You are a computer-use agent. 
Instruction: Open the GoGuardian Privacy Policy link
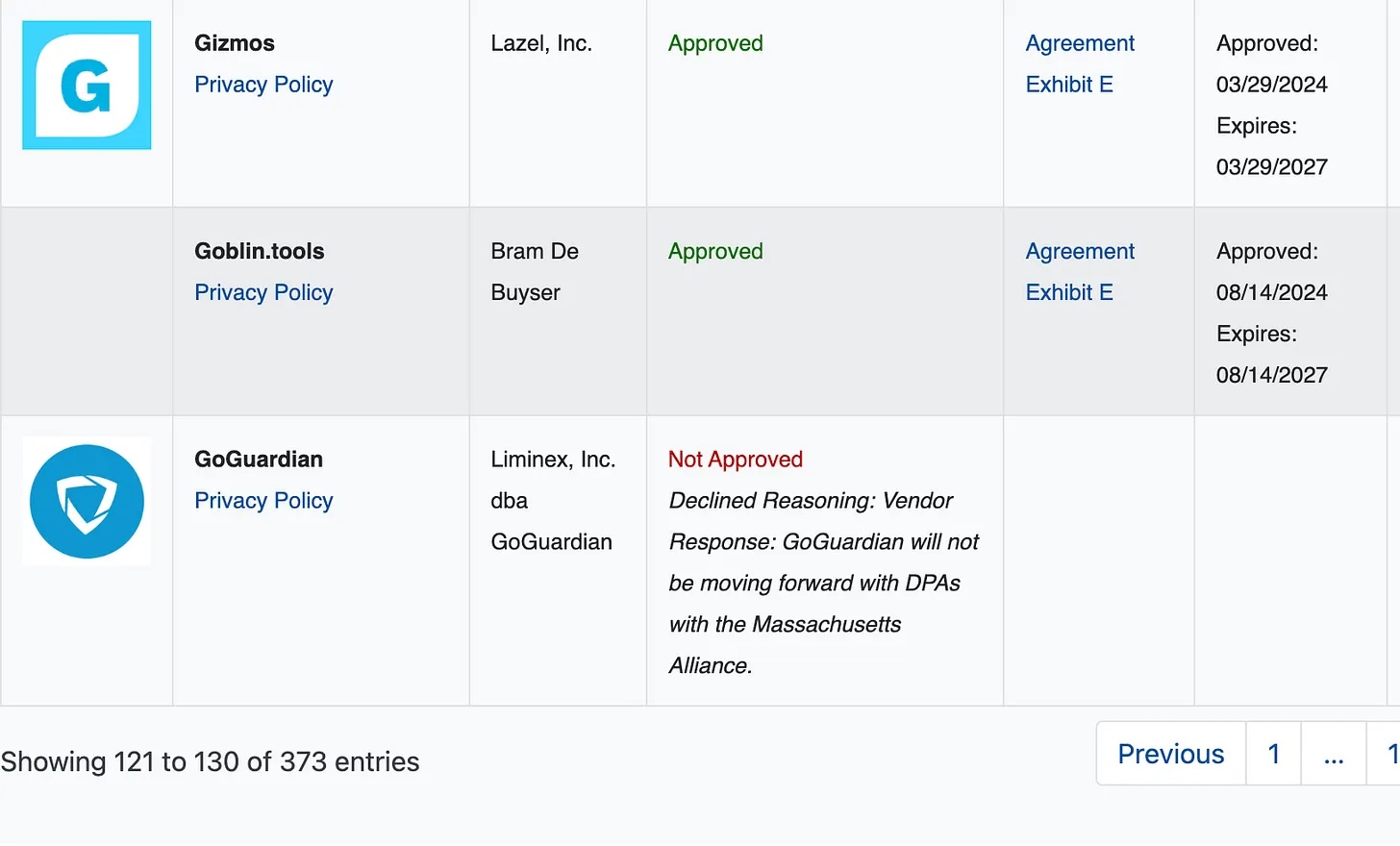(263, 501)
